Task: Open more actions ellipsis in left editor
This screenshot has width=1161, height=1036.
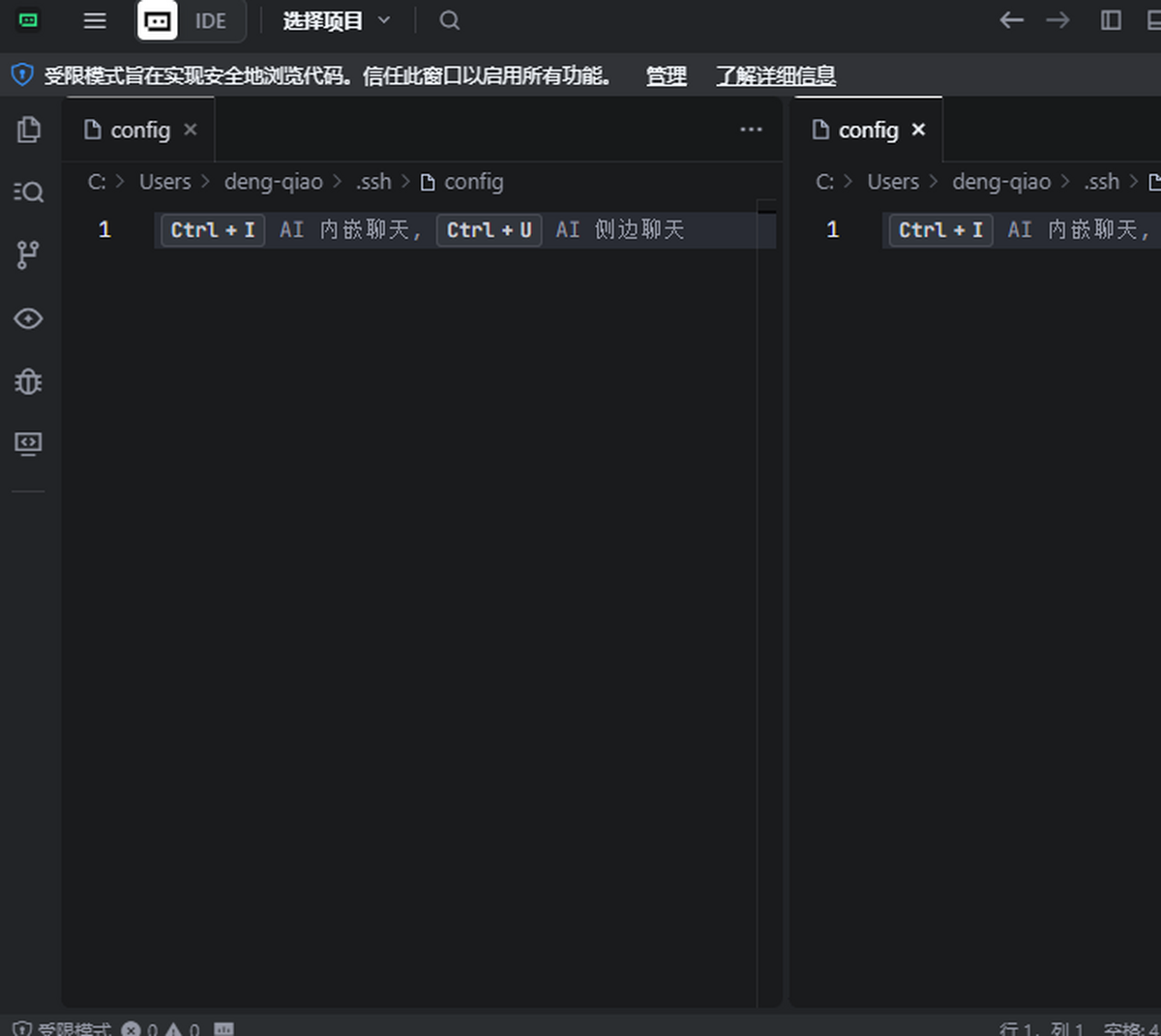Action: pyautogui.click(x=751, y=130)
